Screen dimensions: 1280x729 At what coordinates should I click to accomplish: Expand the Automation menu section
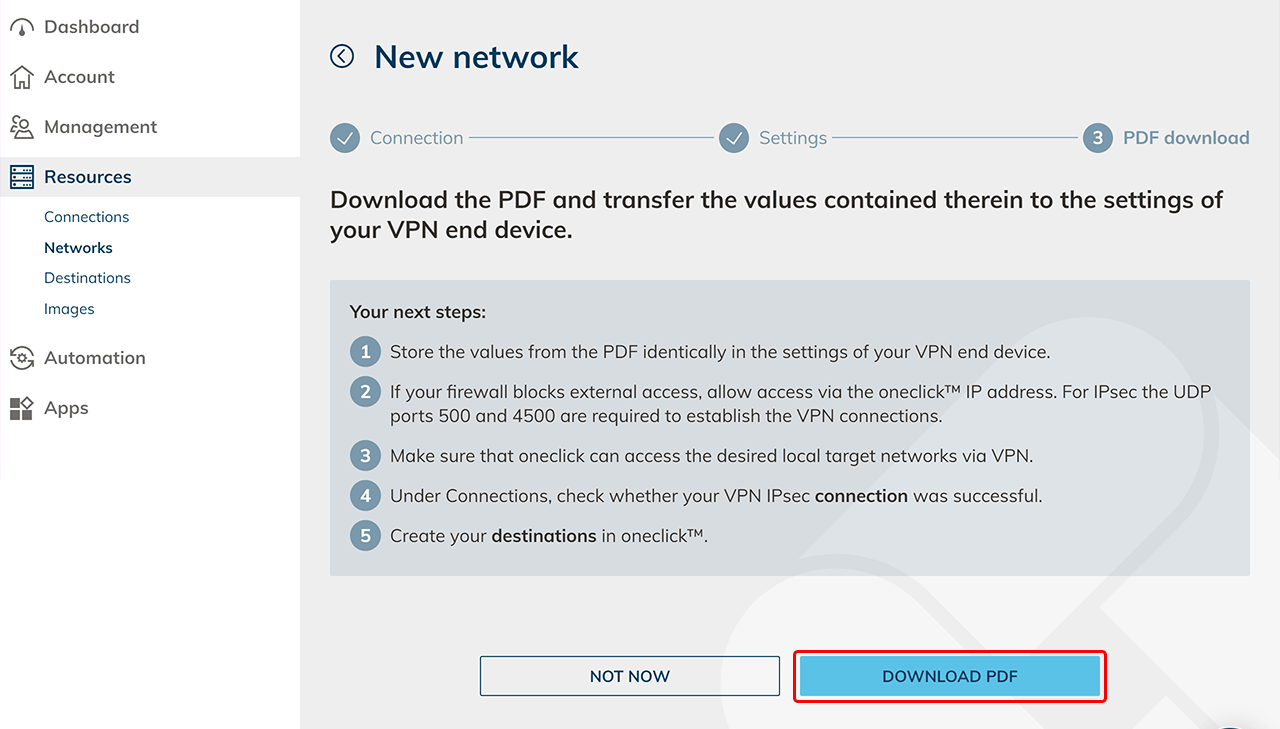[x=94, y=358]
